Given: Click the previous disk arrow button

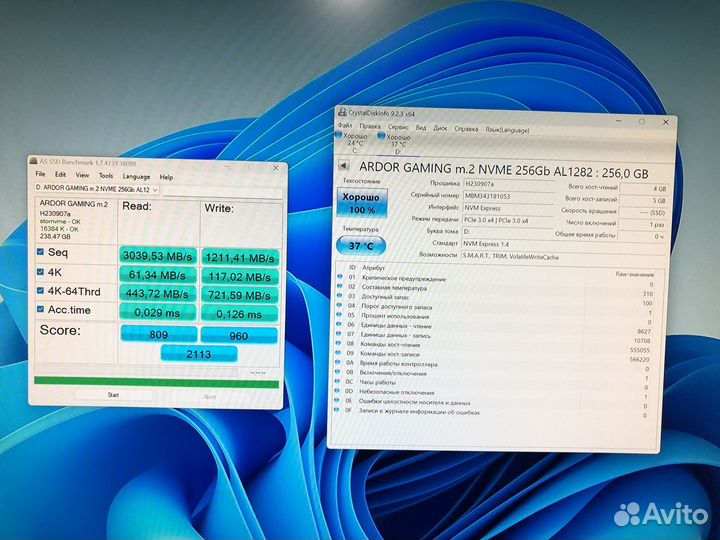Looking at the screenshot, I should pos(343,165).
